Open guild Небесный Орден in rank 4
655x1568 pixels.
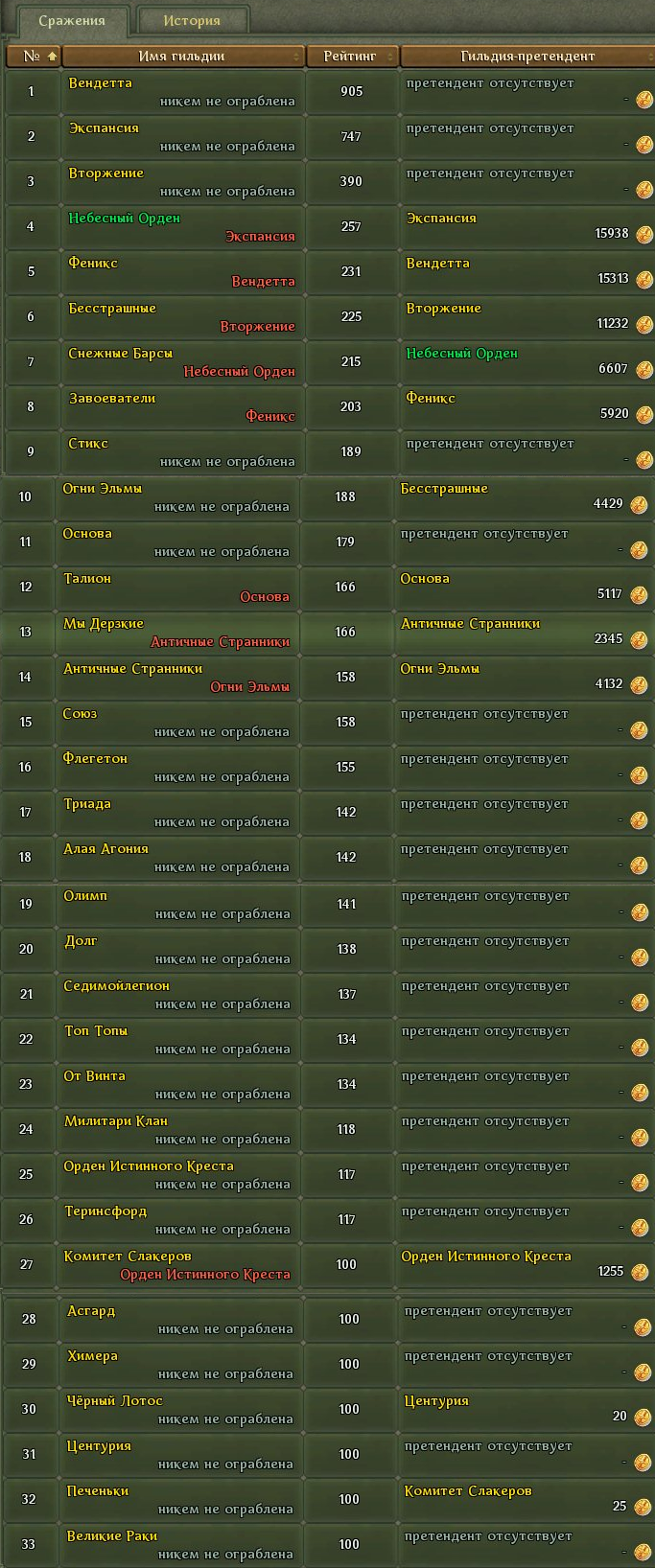[x=124, y=219]
